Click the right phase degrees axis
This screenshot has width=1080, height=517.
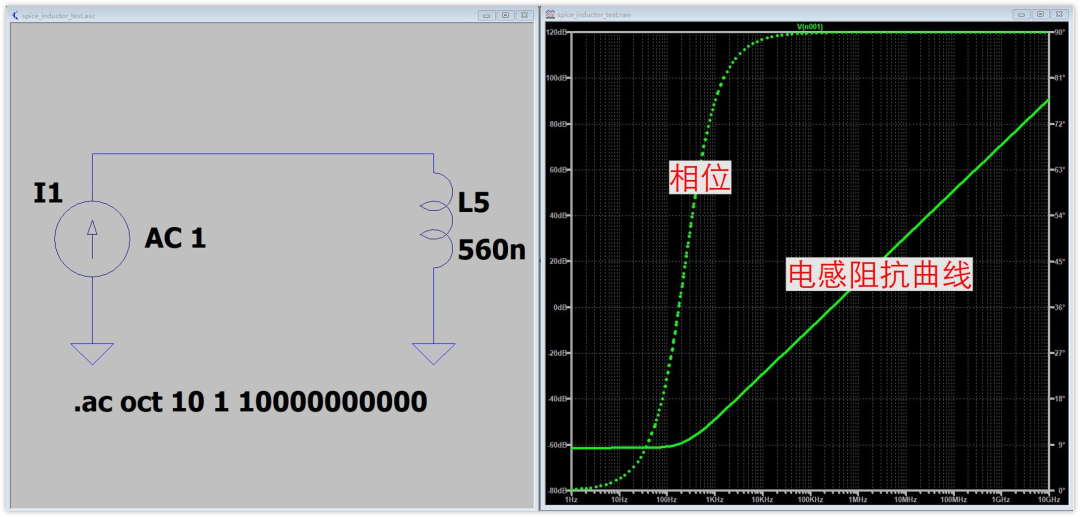click(1058, 260)
